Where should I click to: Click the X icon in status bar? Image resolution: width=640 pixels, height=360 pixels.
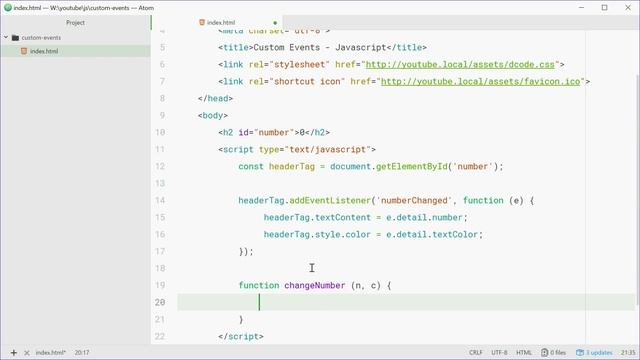27,353
